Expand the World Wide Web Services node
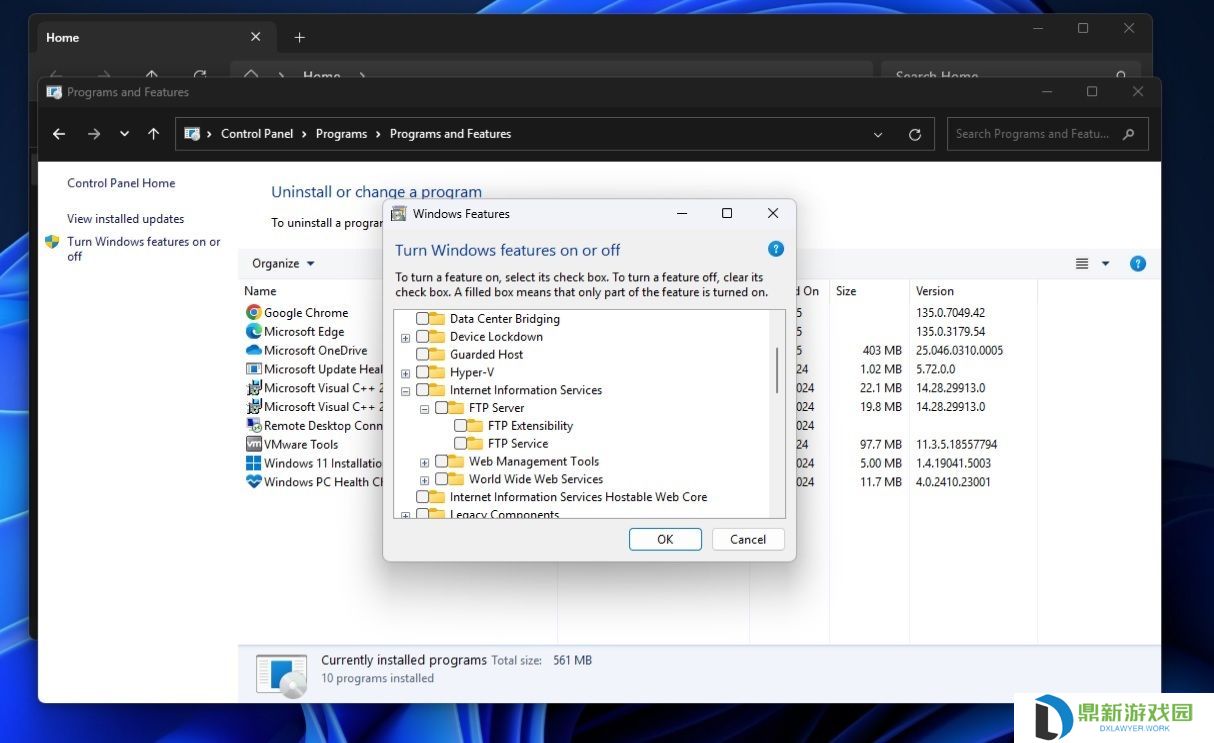The width and height of the screenshot is (1214, 743). 424,480
